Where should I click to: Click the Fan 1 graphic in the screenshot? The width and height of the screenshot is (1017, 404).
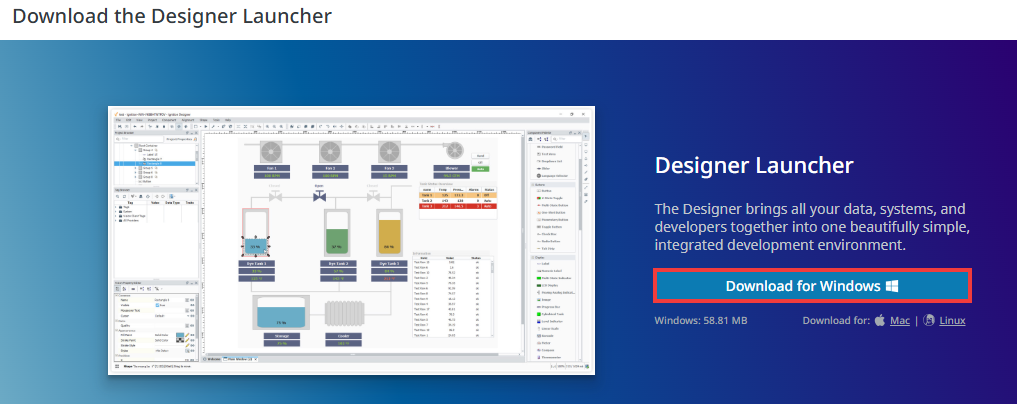click(271, 153)
